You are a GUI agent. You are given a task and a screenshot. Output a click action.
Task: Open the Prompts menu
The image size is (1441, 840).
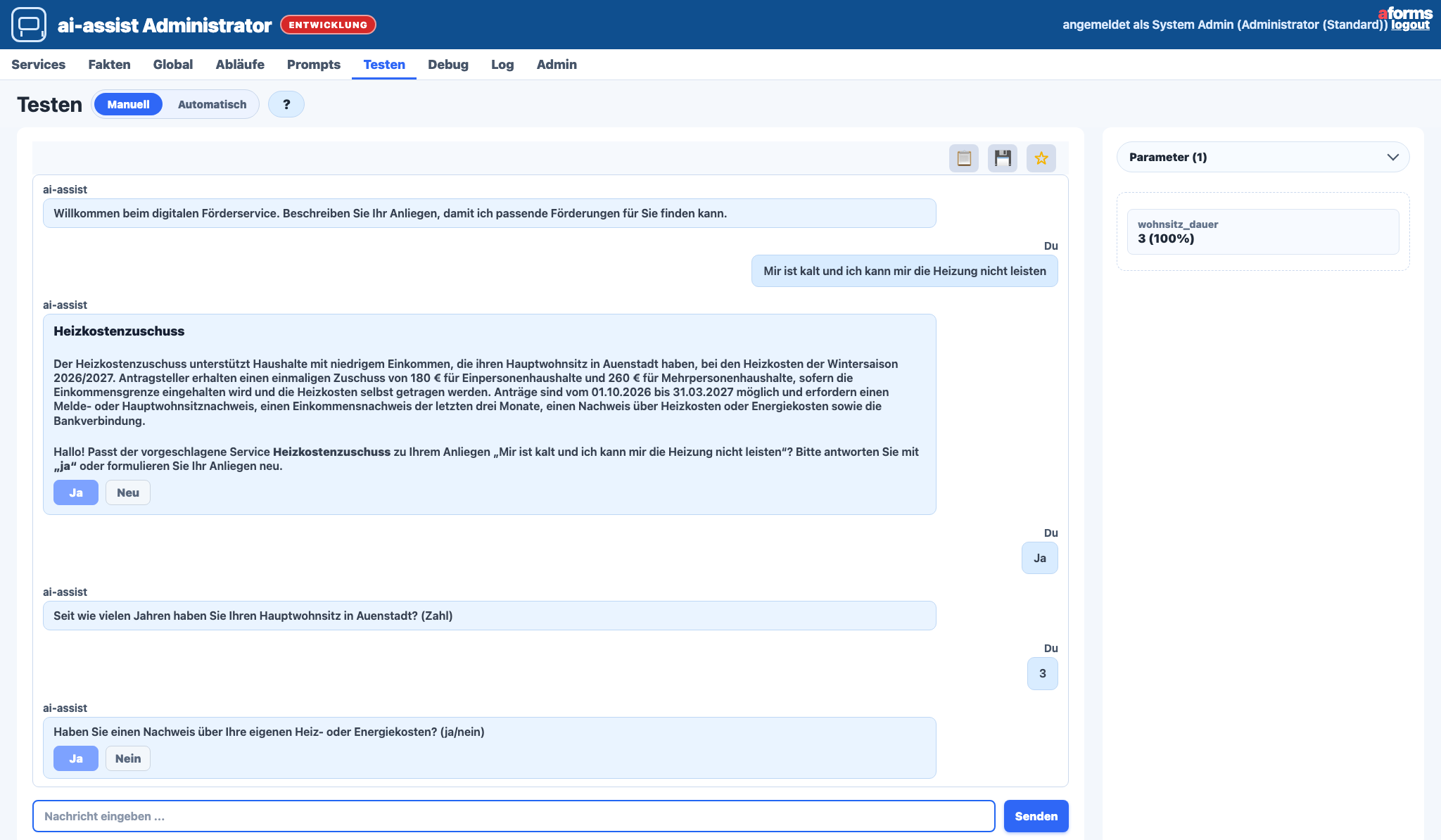(314, 64)
